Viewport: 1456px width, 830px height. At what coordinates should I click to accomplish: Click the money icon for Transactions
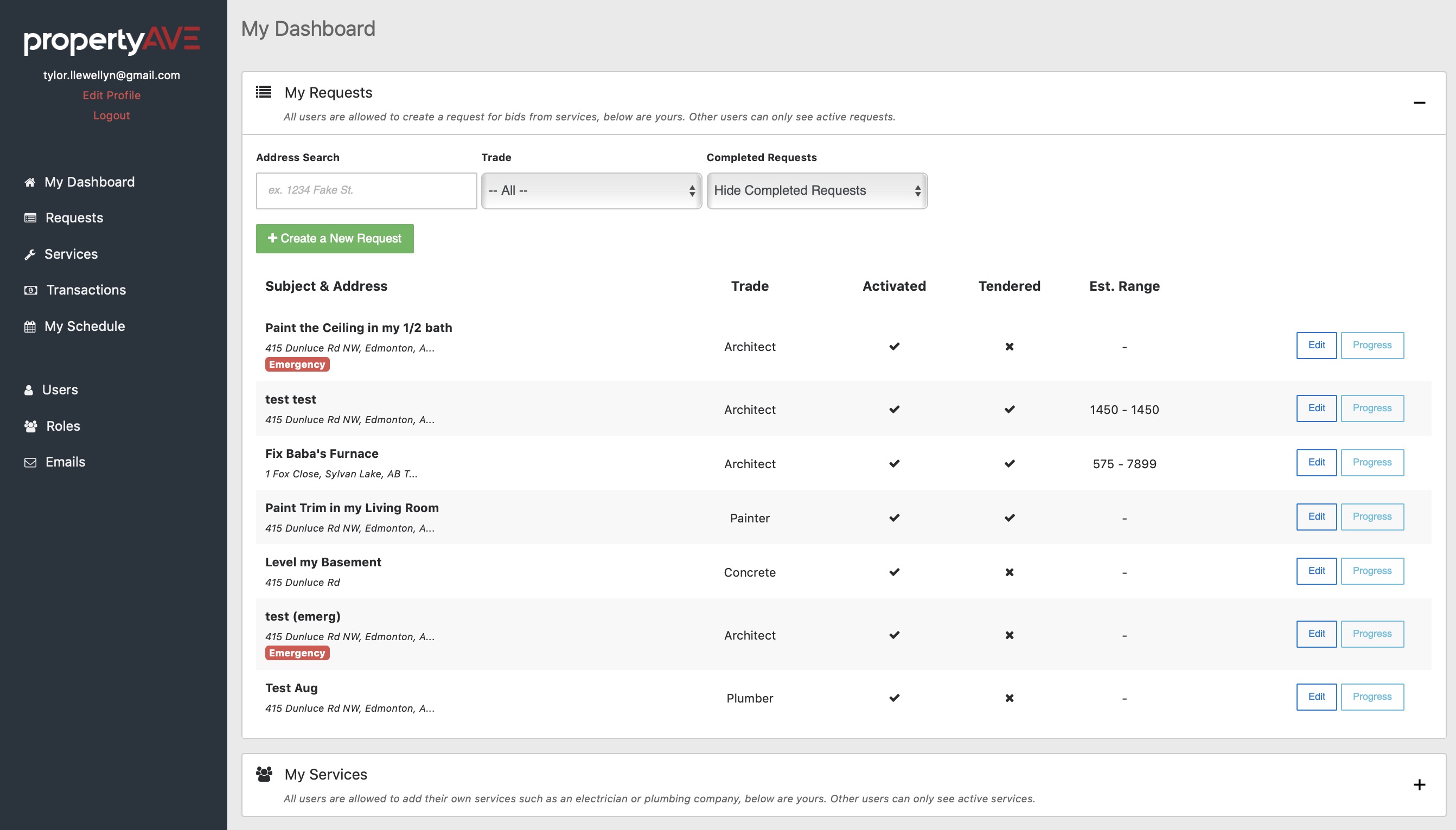click(31, 290)
